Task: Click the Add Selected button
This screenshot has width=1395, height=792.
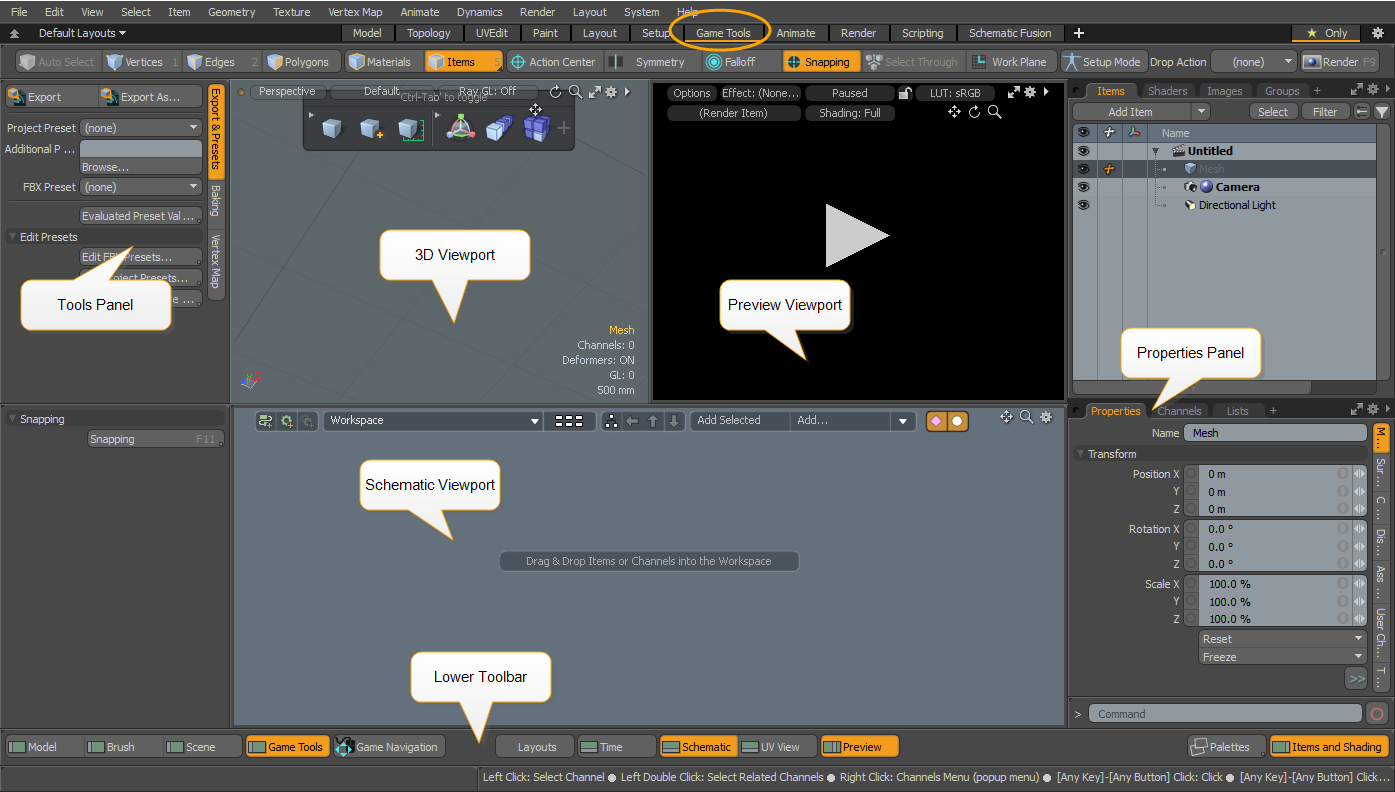Action: click(x=739, y=421)
